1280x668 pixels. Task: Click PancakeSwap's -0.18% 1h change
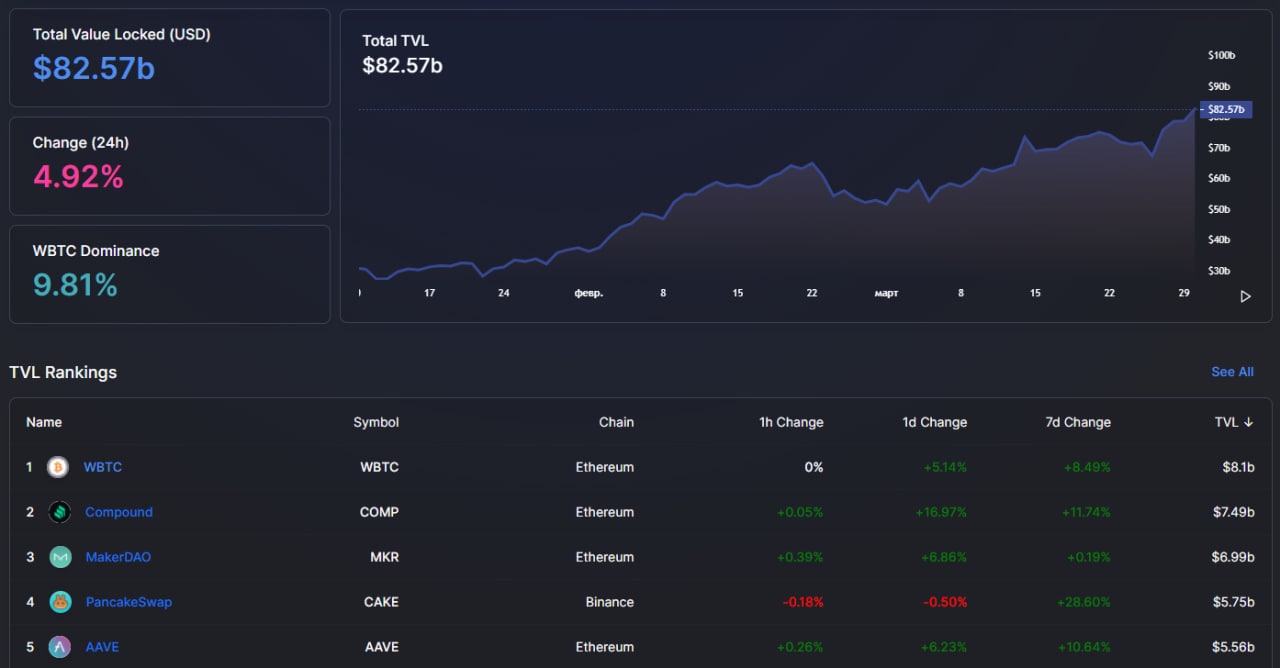pyautogui.click(x=803, y=602)
